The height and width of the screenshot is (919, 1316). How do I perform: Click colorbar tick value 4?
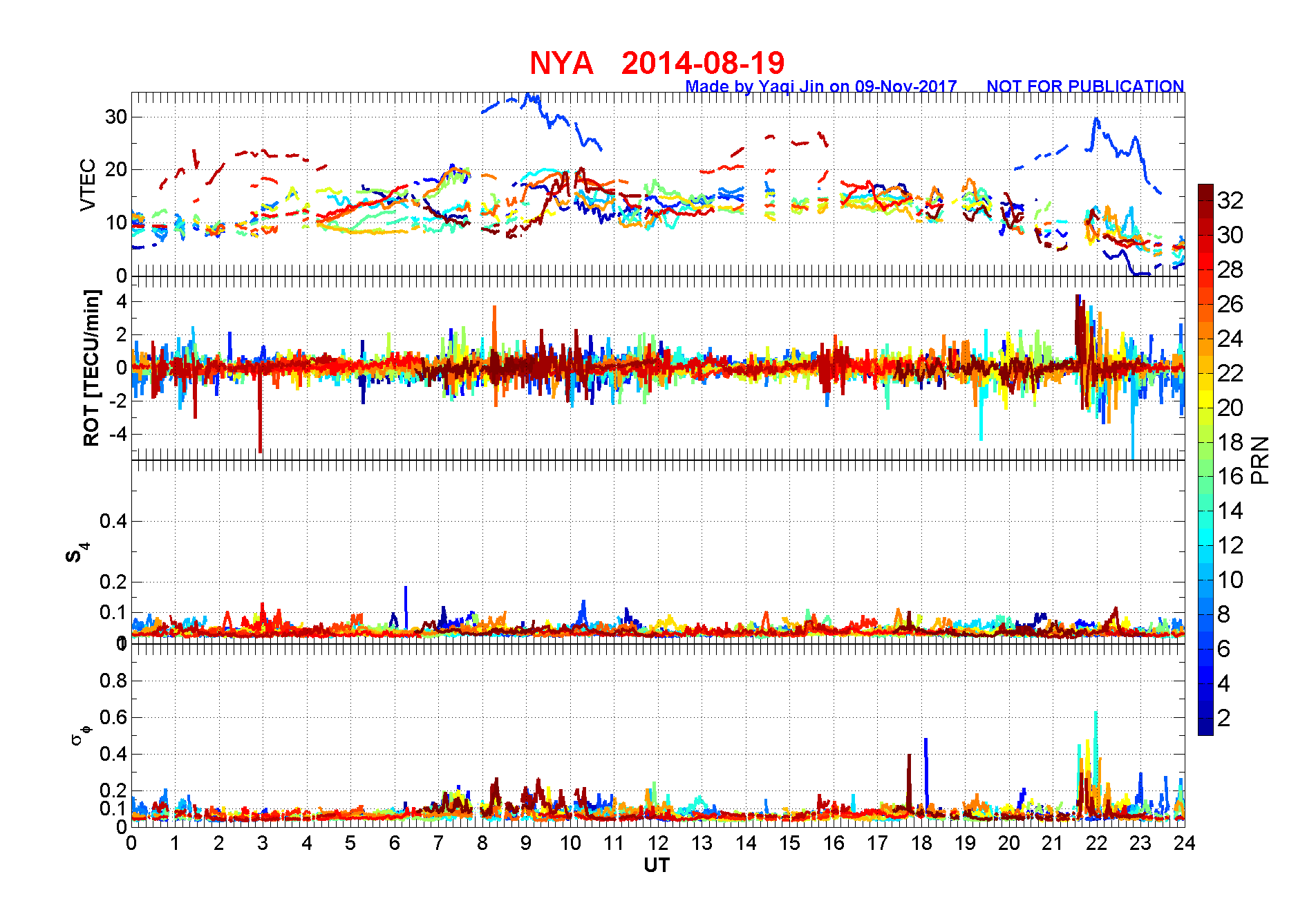tap(1224, 683)
